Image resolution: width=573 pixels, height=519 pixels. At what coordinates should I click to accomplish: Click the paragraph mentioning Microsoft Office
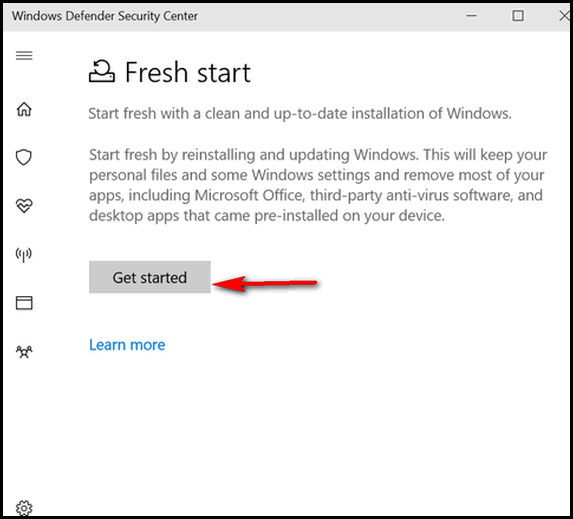[x=318, y=185]
